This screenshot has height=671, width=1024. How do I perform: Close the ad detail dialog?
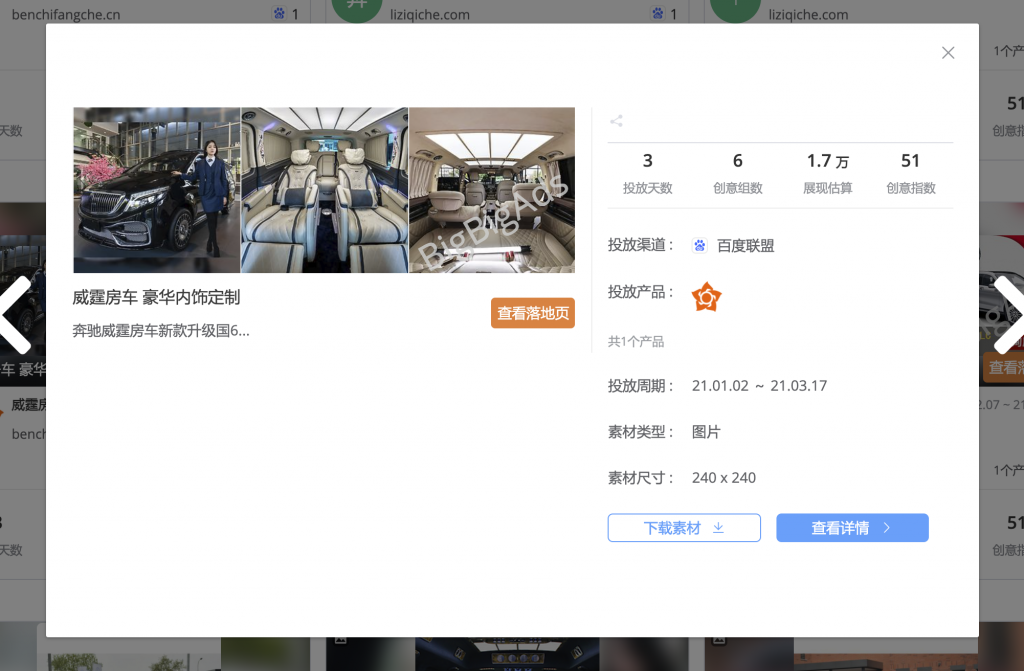[948, 53]
